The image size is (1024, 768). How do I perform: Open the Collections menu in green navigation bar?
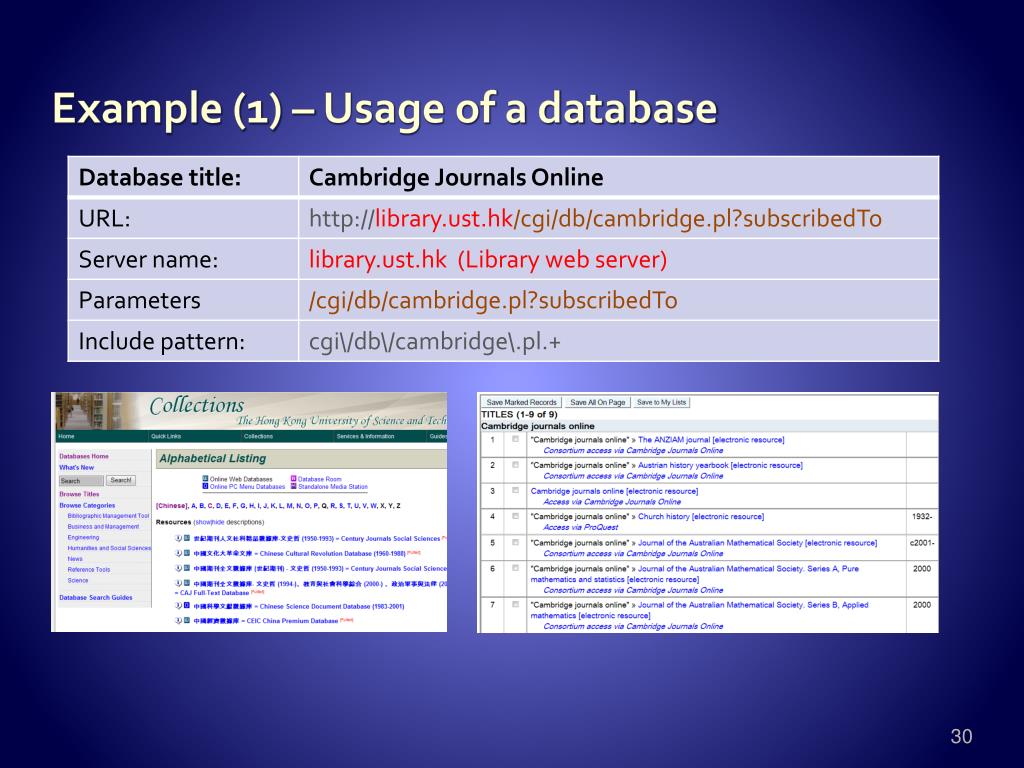click(259, 436)
